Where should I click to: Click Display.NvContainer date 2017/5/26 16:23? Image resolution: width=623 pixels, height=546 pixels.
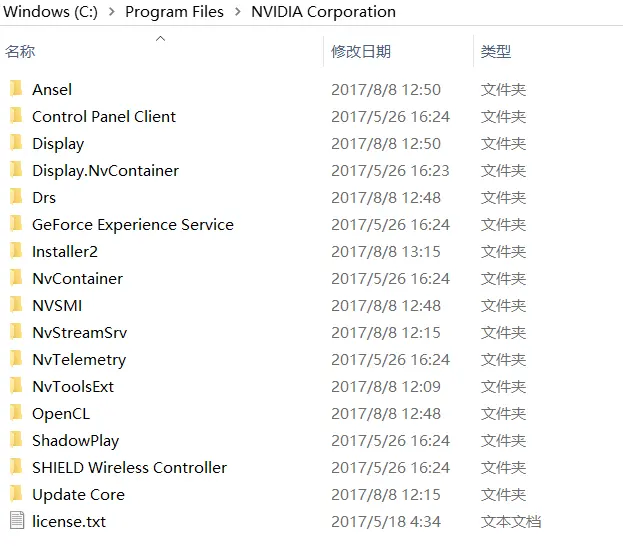(390, 171)
